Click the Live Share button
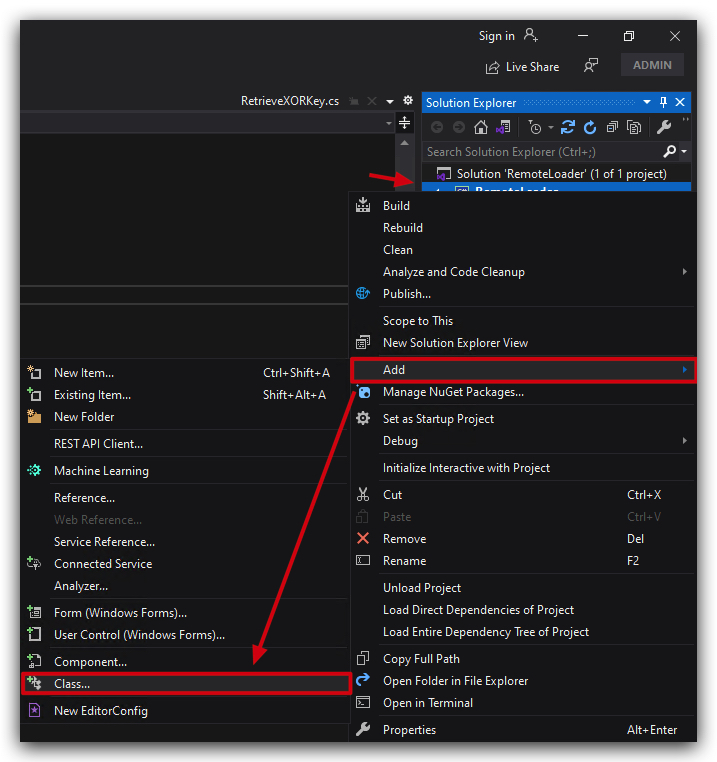 pos(523,67)
